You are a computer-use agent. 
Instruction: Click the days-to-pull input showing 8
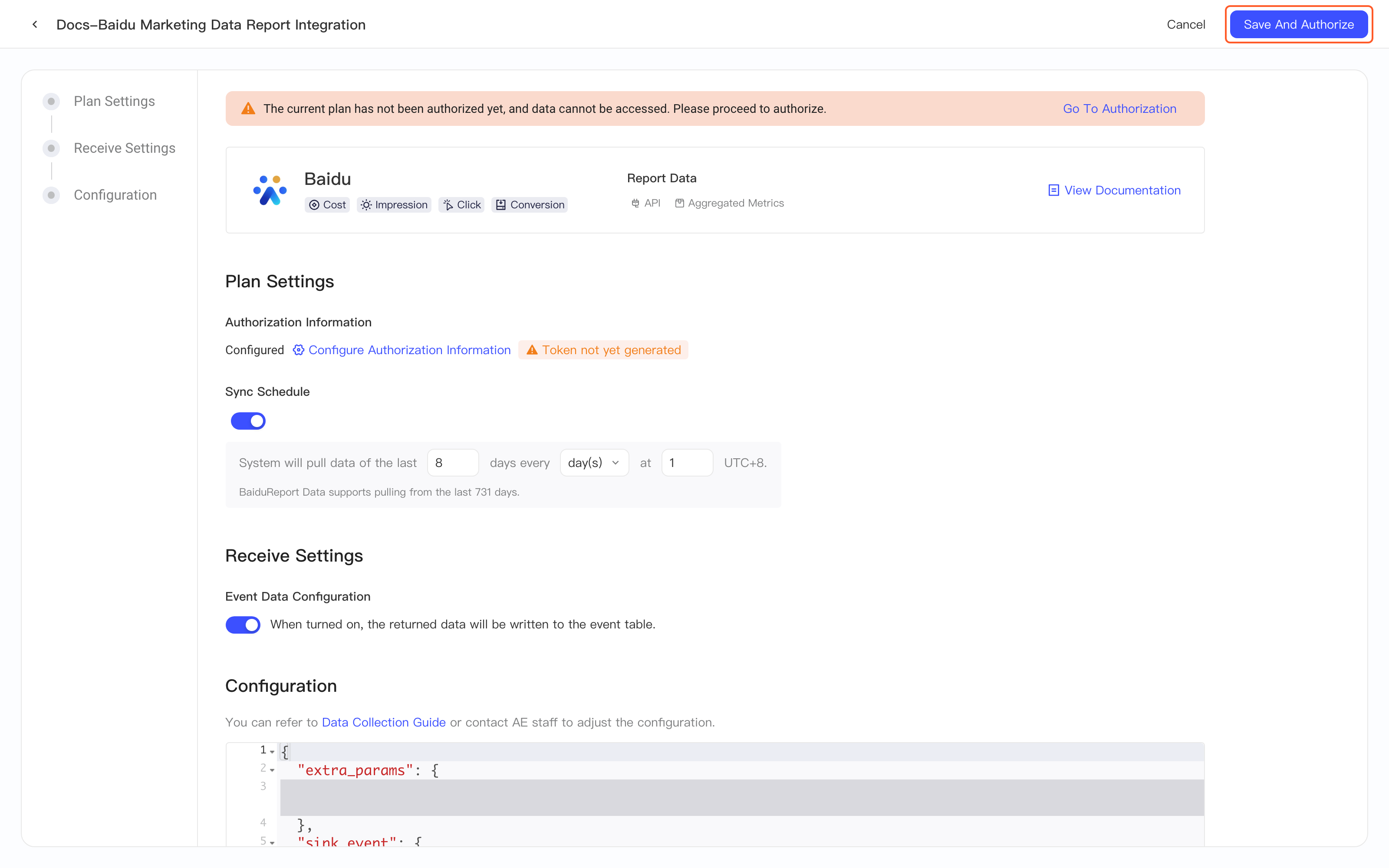pyautogui.click(x=453, y=463)
